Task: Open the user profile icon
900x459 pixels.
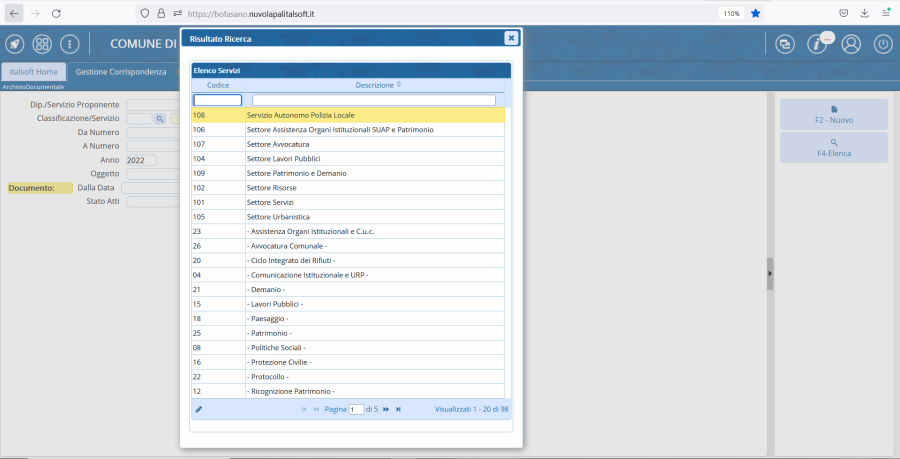Action: (851, 44)
